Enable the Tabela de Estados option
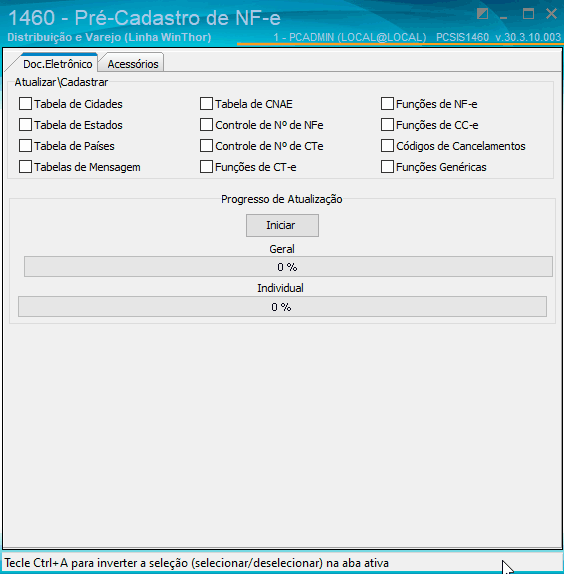This screenshot has width=564, height=574. (25, 125)
